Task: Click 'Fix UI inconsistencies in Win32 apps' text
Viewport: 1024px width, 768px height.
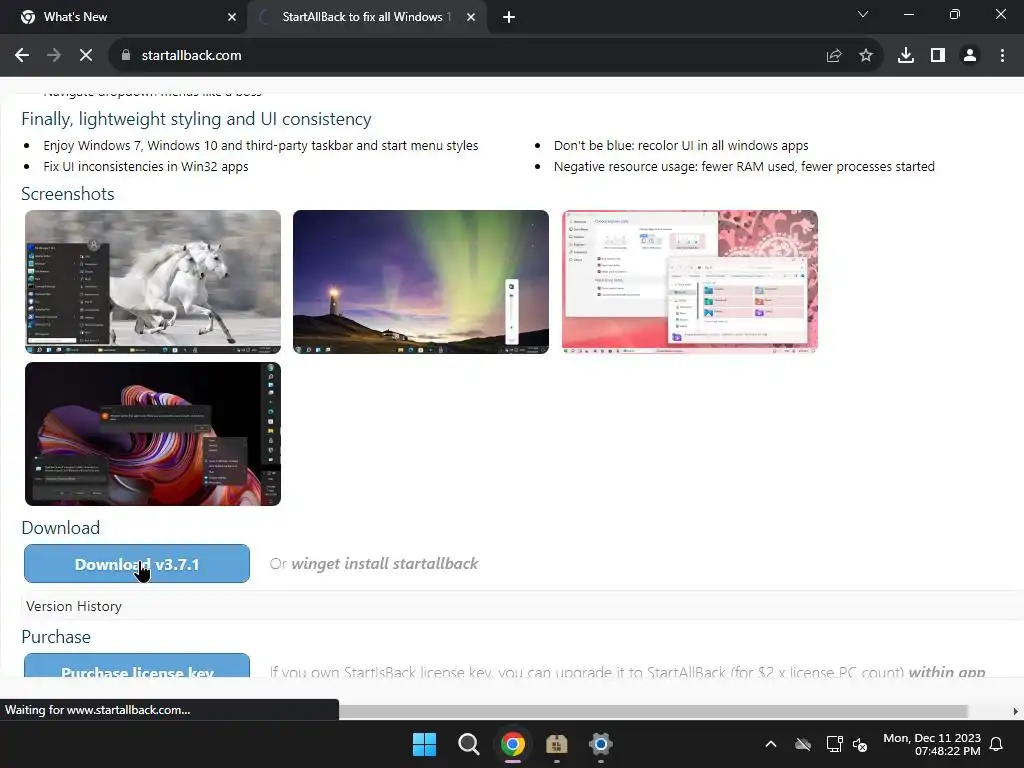Action: pos(146,167)
